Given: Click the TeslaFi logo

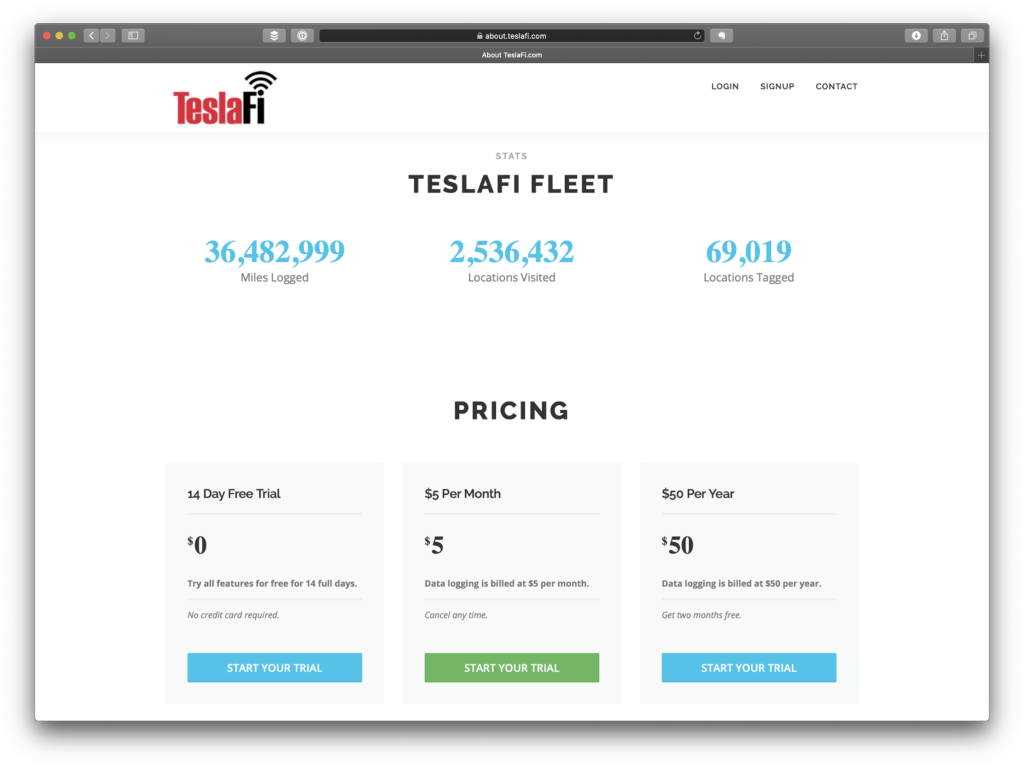Looking at the screenshot, I should tap(225, 98).
